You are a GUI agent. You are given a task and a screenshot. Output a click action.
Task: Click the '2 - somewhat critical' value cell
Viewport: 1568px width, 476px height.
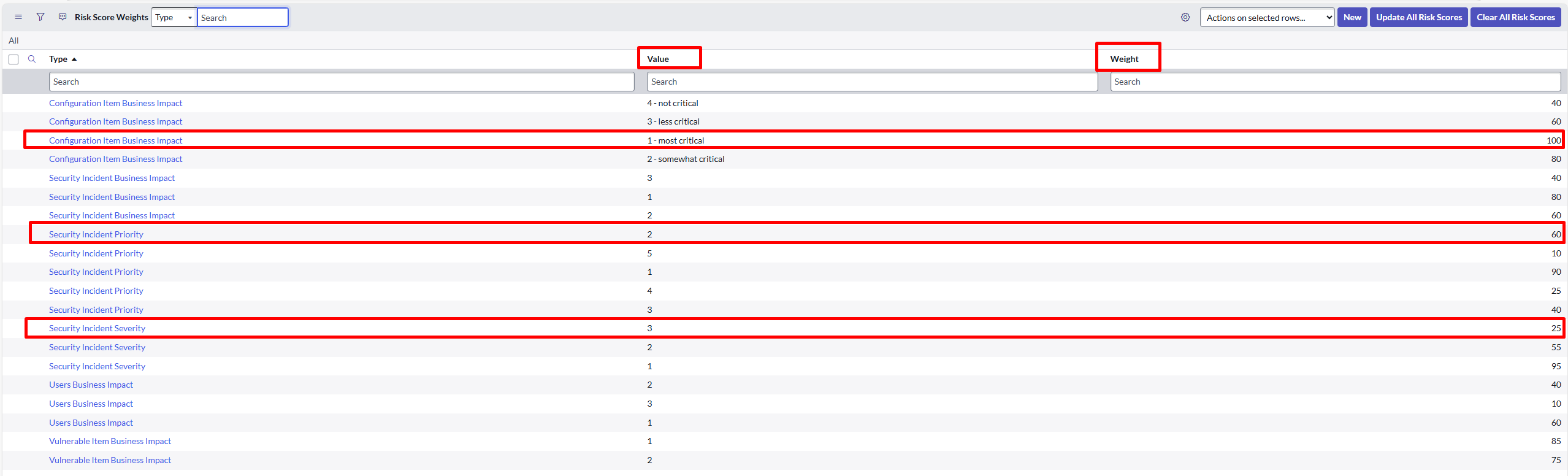click(x=686, y=159)
